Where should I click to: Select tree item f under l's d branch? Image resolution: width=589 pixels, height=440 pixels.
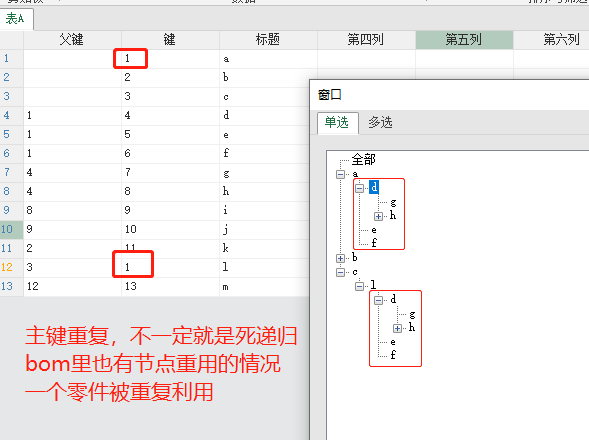(393, 354)
